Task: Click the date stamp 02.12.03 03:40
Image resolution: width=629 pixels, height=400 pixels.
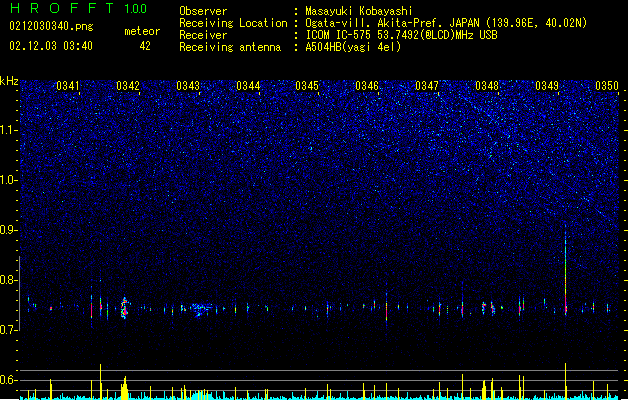Action: 51,46
